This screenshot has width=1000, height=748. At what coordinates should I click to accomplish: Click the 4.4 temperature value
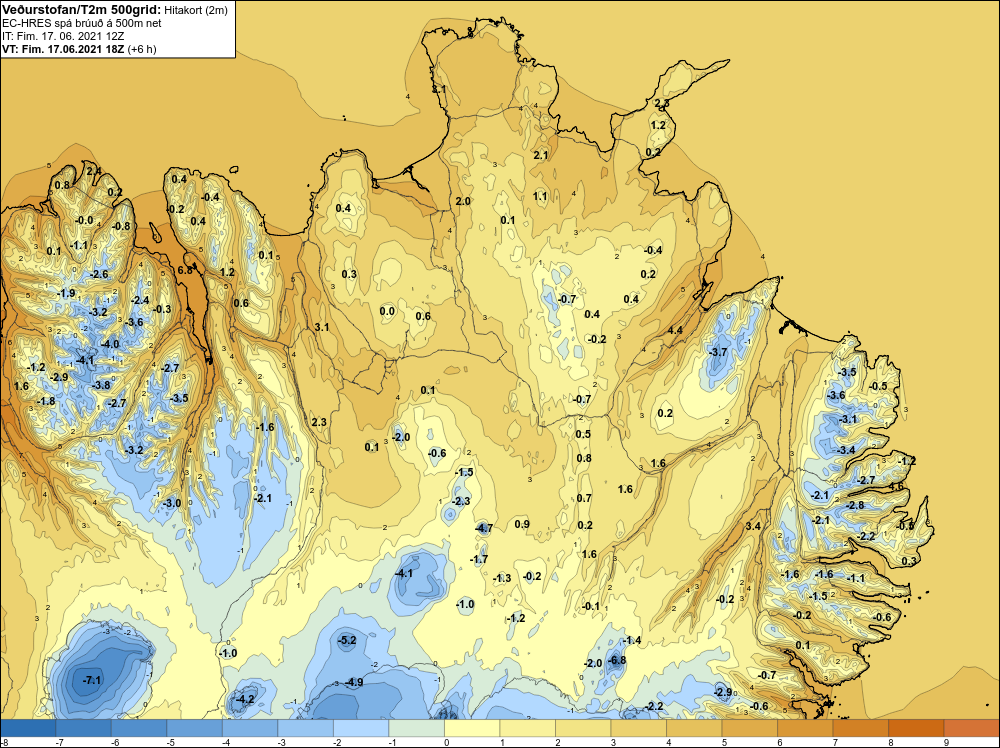675,330
